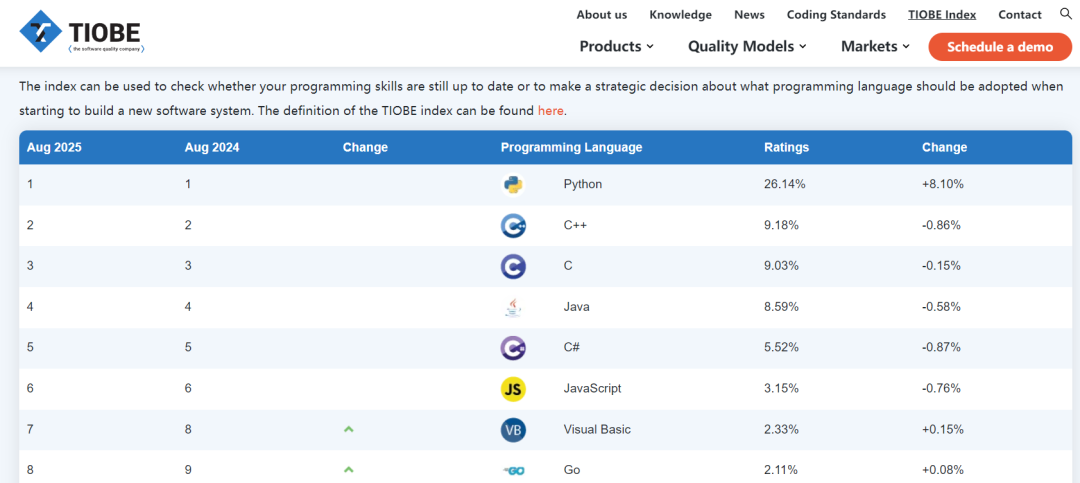The width and height of the screenshot is (1080, 483).
Task: Open the About us page
Action: point(602,14)
